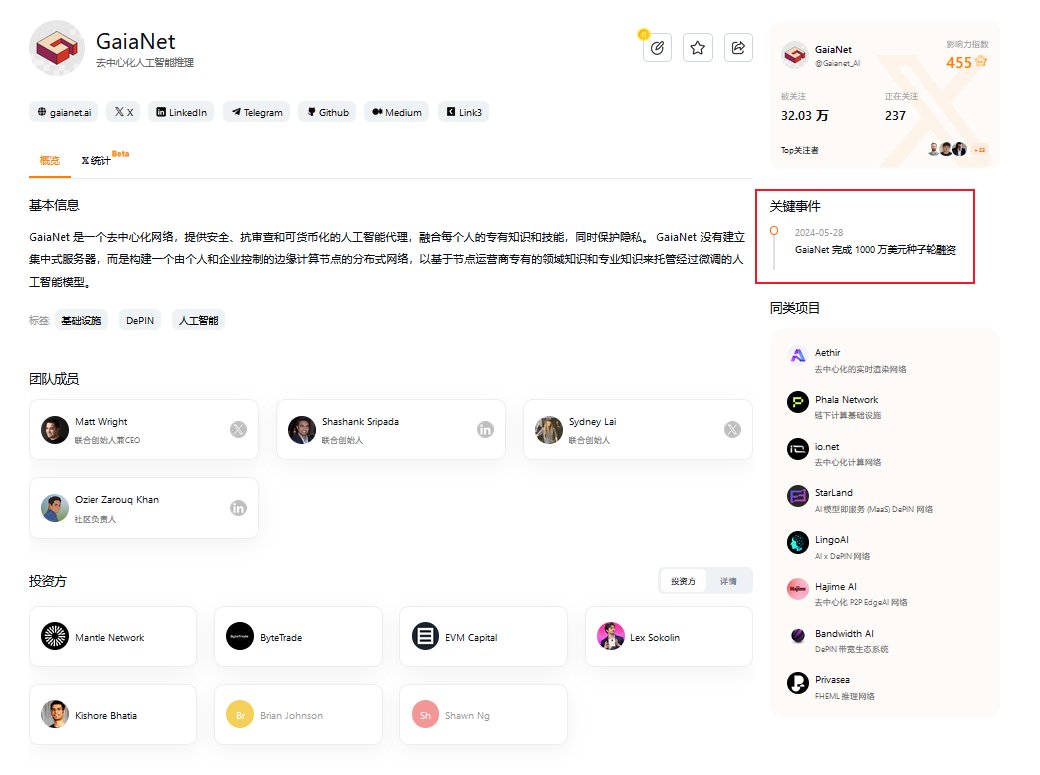This screenshot has width=1040, height=775.
Task: Click the 237 following count
Action: pos(895,115)
